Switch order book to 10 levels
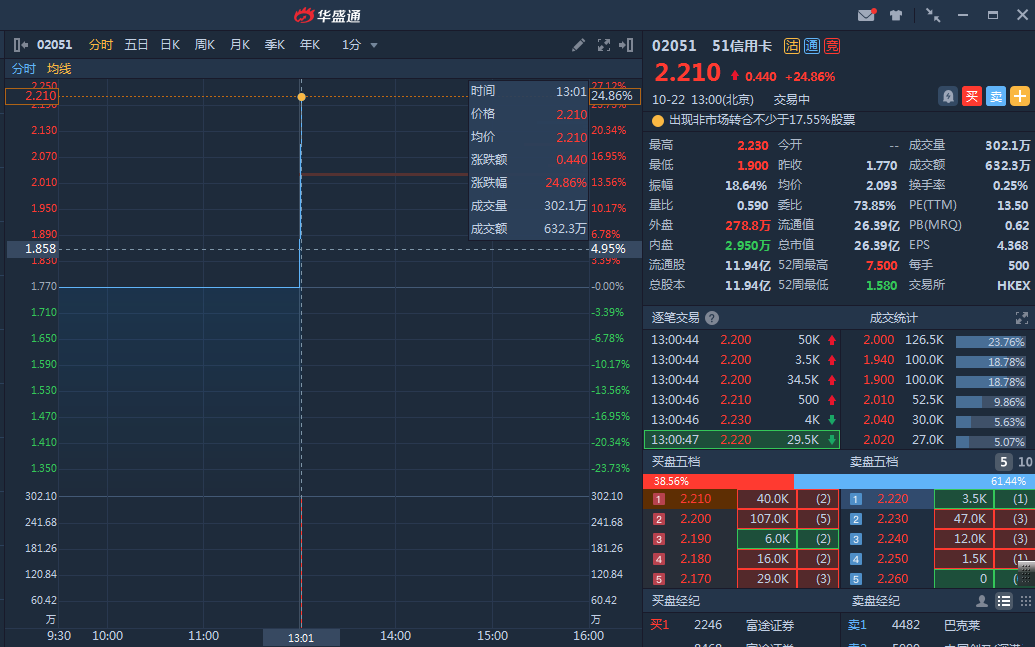1035x647 pixels. (x=1024, y=462)
